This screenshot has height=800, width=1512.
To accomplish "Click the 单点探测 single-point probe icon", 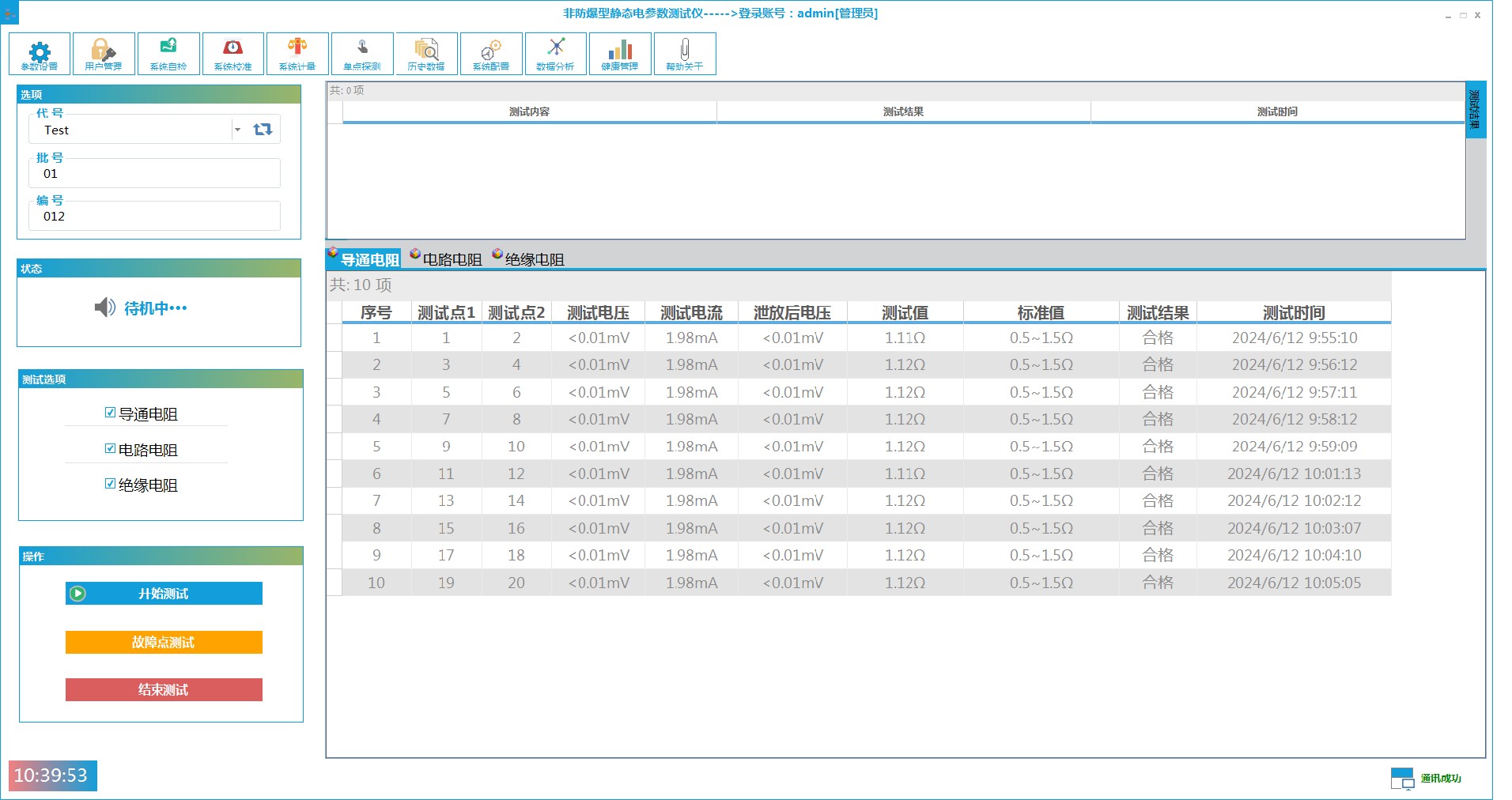I will (x=362, y=54).
